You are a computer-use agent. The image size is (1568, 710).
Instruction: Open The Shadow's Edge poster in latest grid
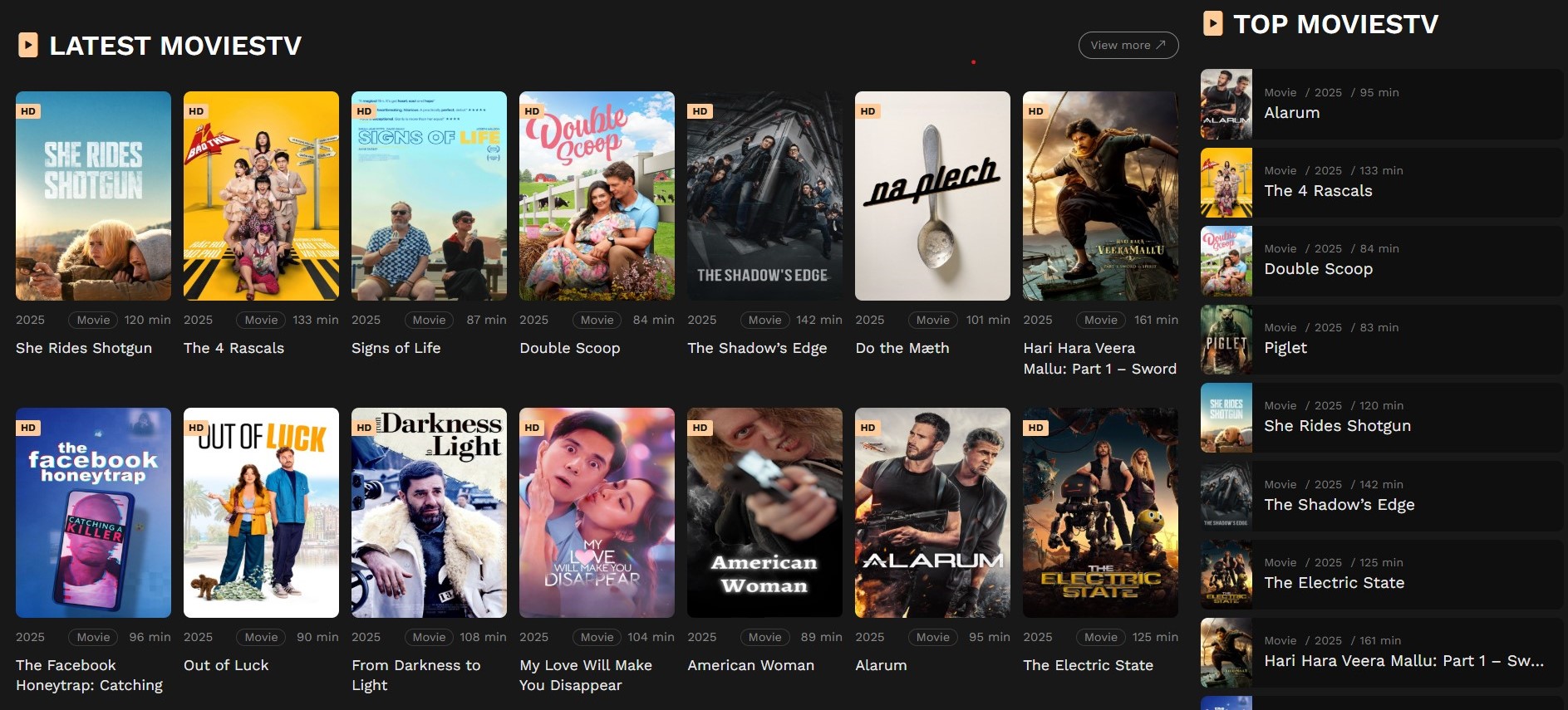[764, 196]
